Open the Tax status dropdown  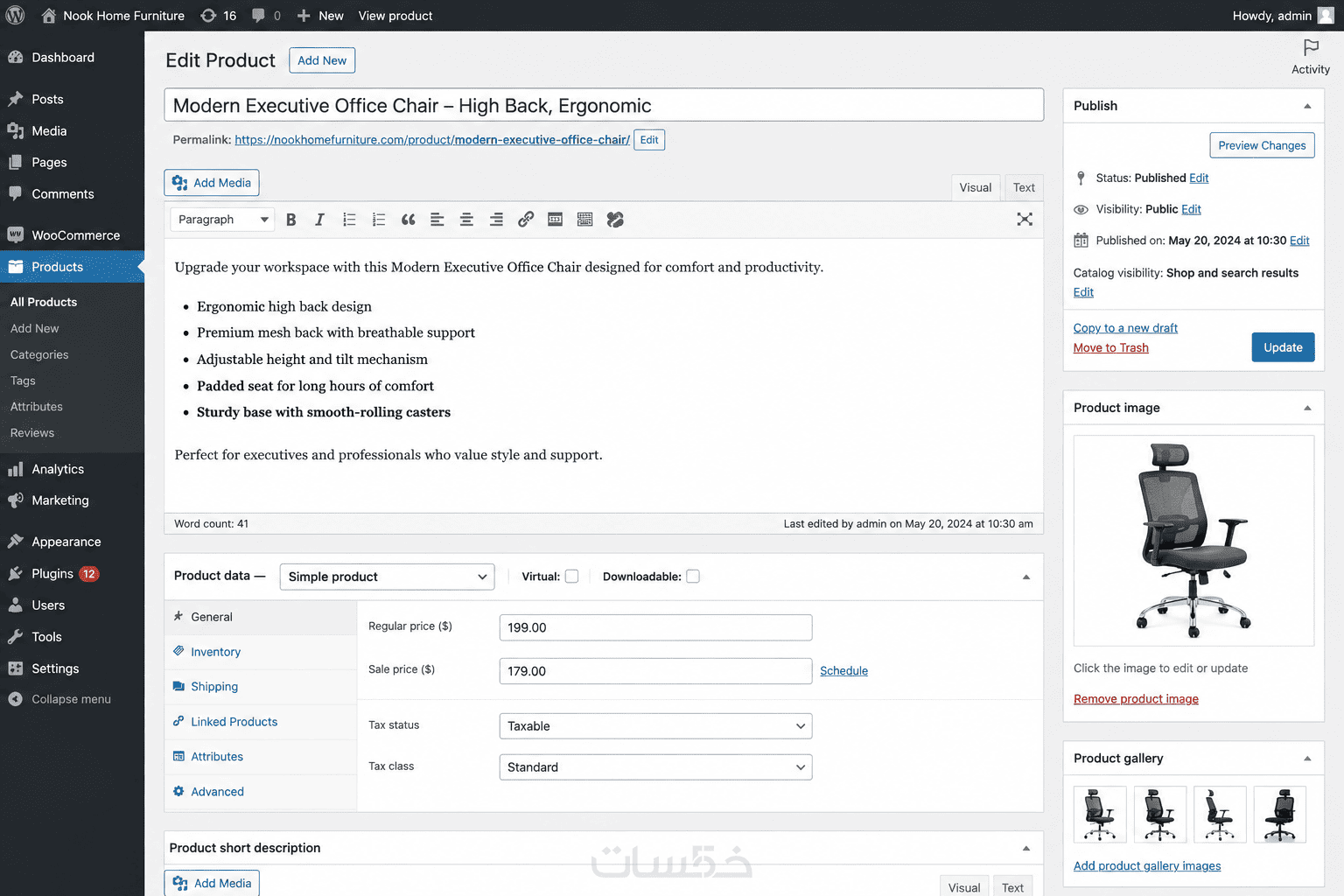pos(655,726)
